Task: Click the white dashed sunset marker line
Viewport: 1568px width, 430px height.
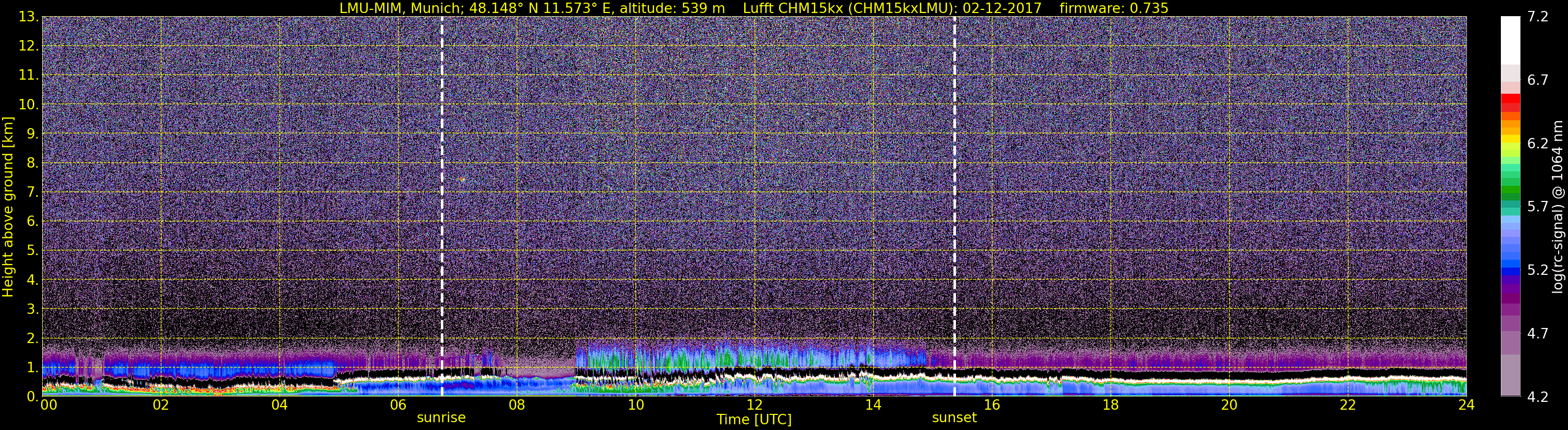Action: coord(954,206)
